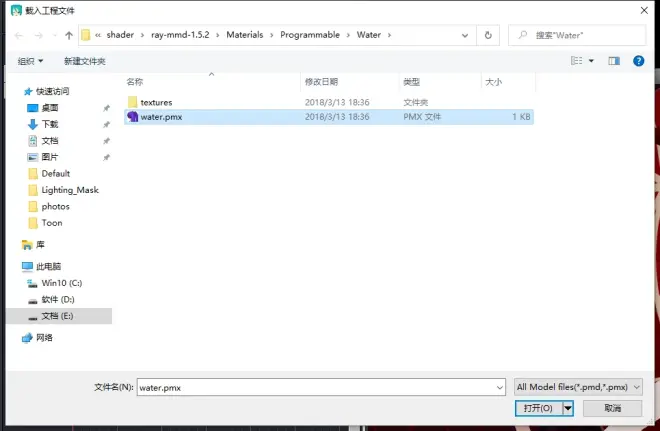
Task: Open 桌面 in the sidebar
Action: point(50,108)
